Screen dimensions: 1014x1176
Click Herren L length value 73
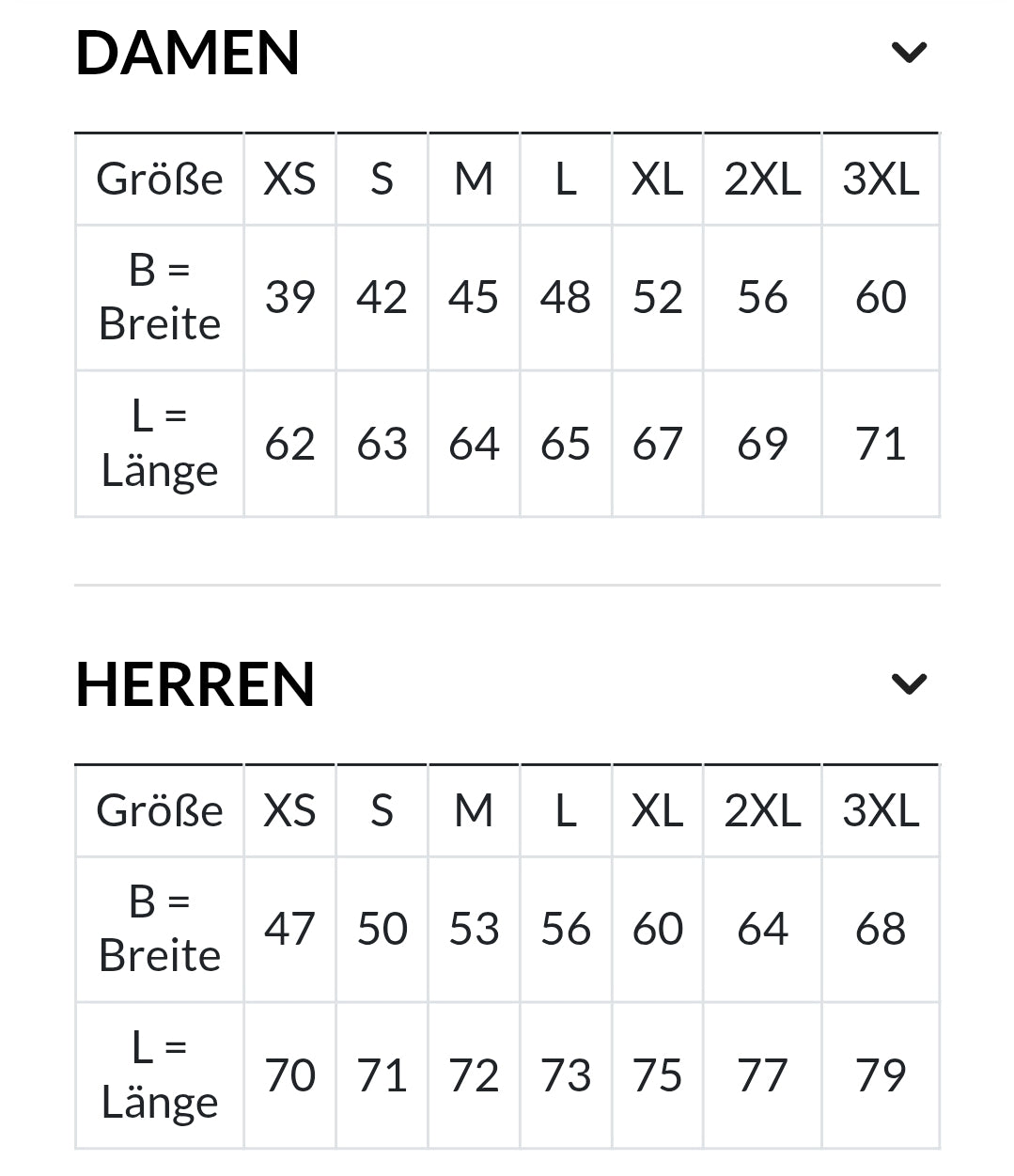(566, 1075)
